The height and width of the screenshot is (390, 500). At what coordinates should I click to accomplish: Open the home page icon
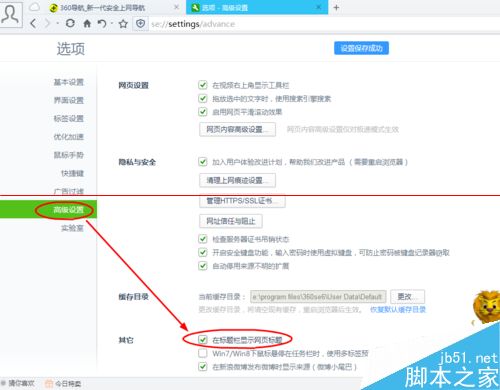[x=87, y=23]
